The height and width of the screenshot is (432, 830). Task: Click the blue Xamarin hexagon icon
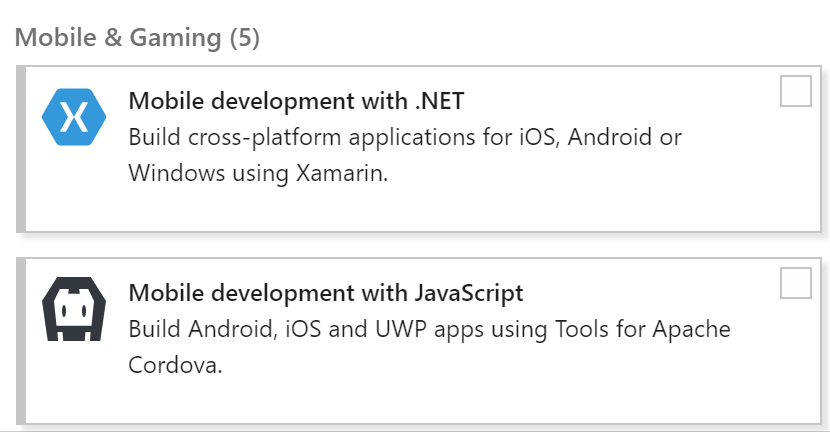point(73,118)
